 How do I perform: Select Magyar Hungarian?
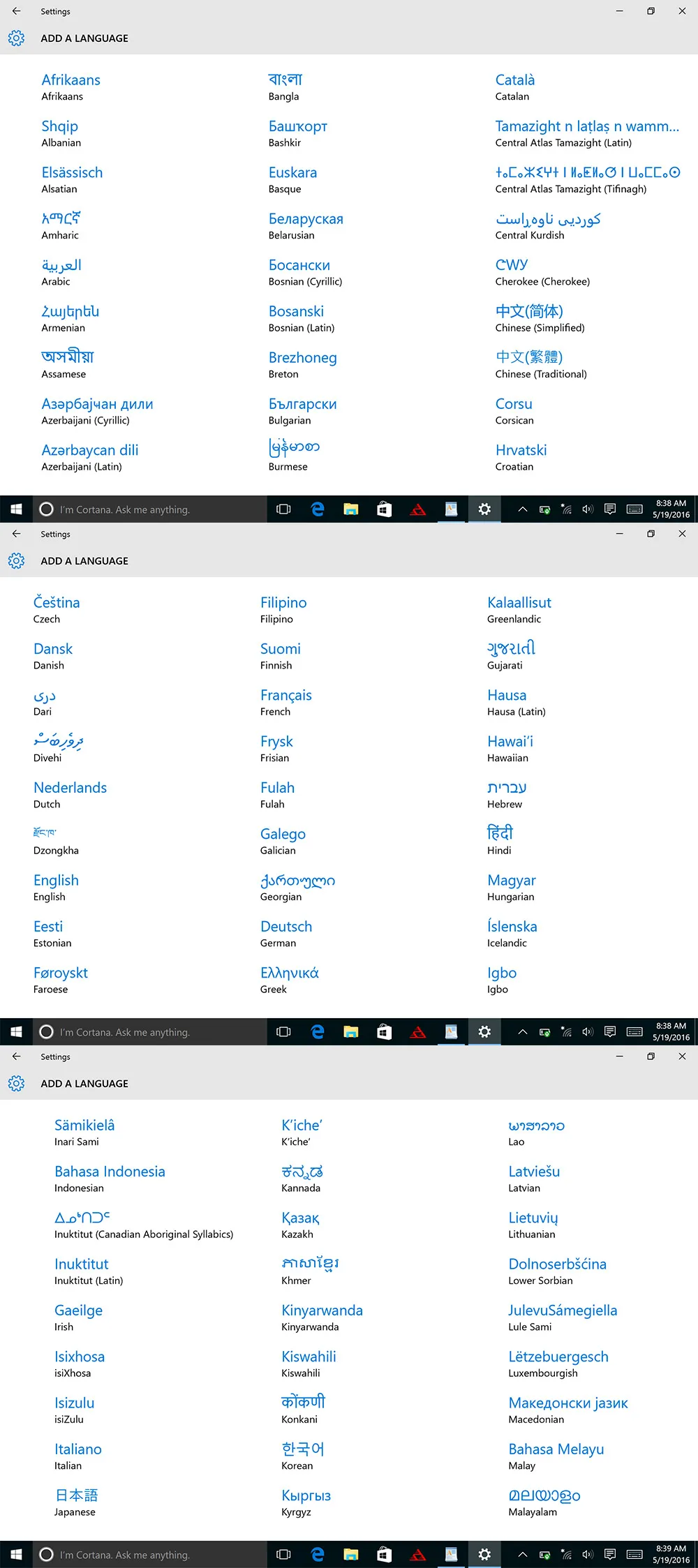tap(512, 888)
